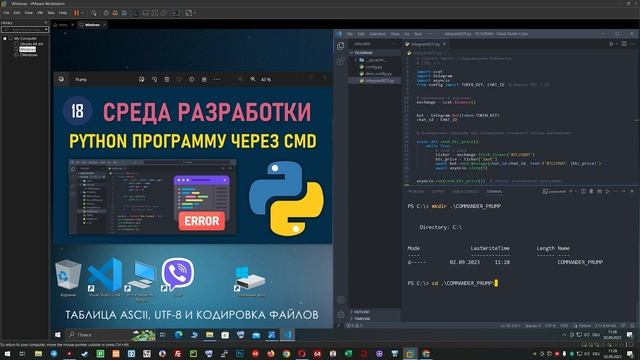Screen dimensions: 640x360
Task: Switch to the VMware Home tab
Action: click(x=62, y=25)
